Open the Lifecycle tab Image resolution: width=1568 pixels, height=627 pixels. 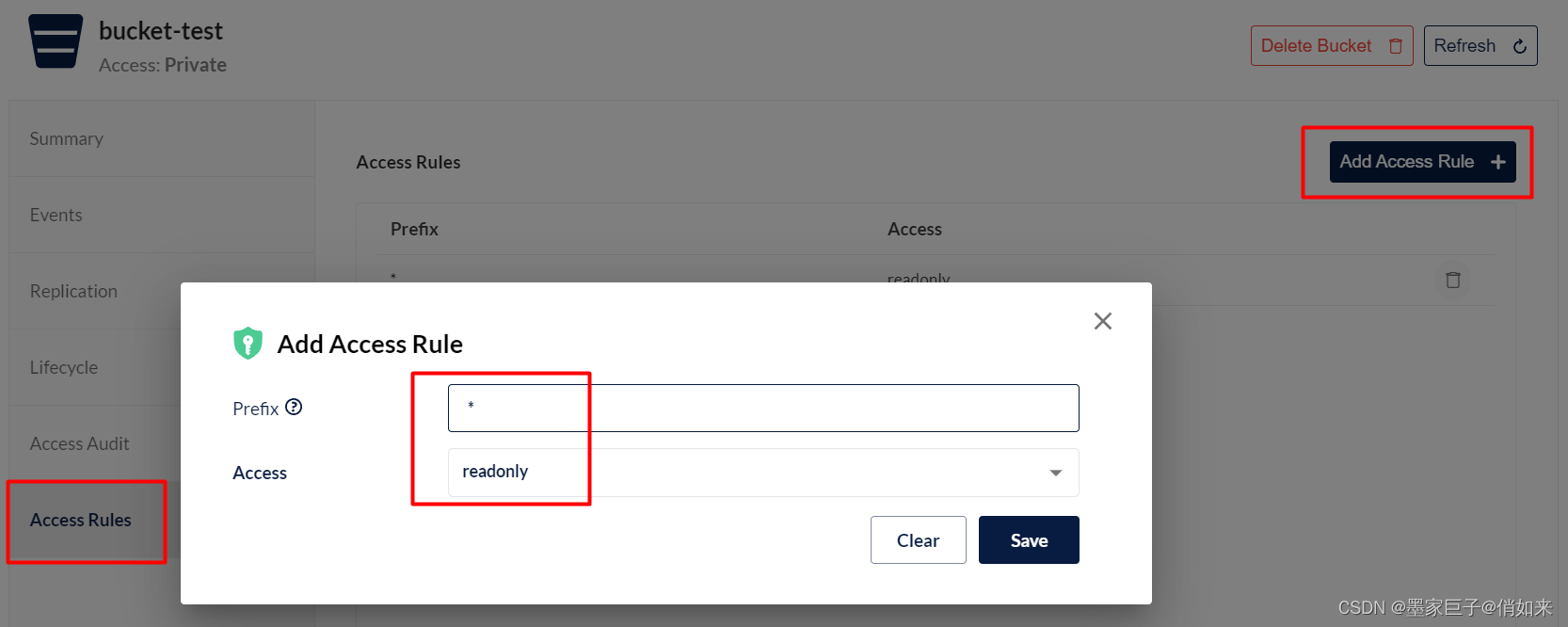(64, 368)
